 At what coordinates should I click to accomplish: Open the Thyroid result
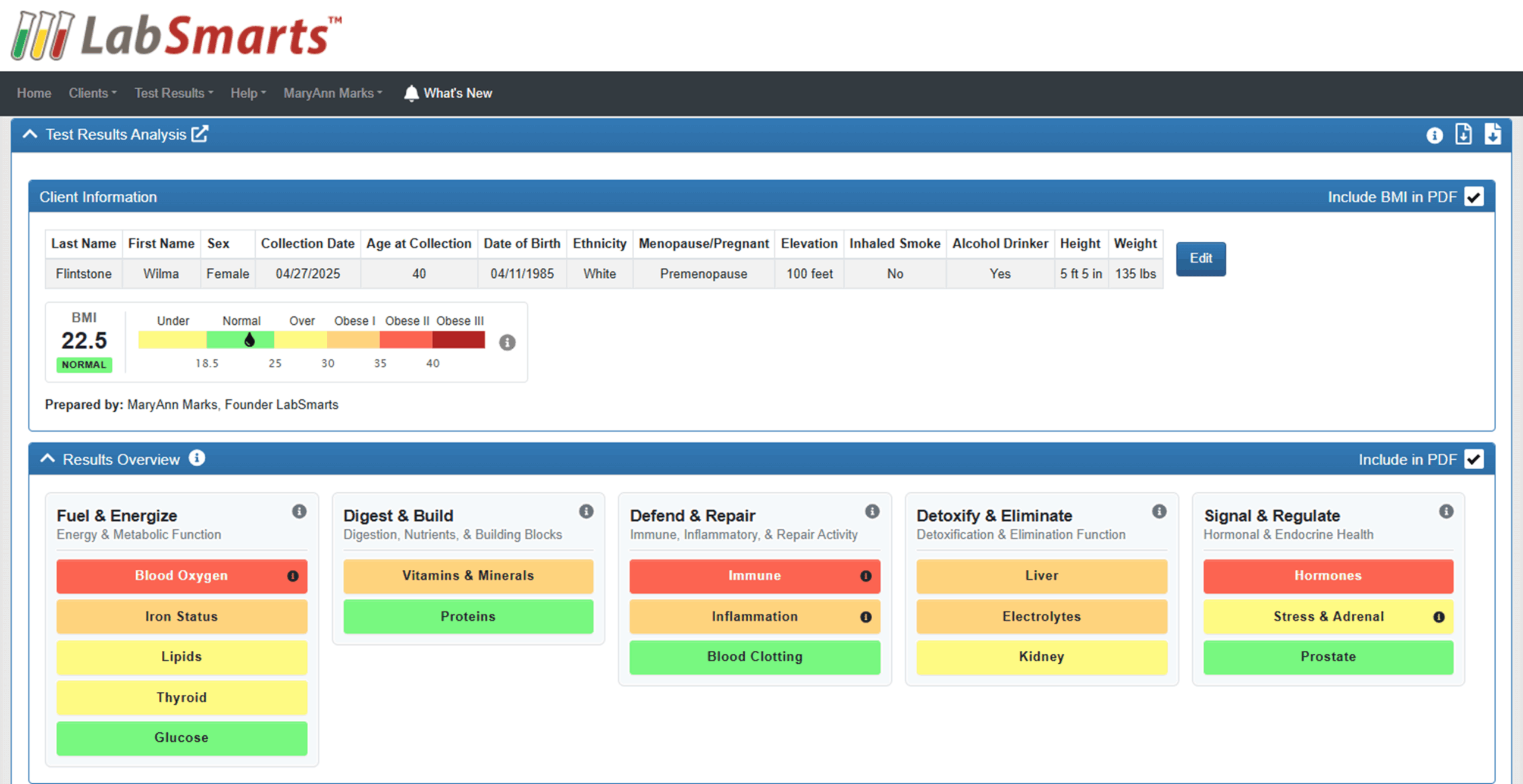pos(181,697)
